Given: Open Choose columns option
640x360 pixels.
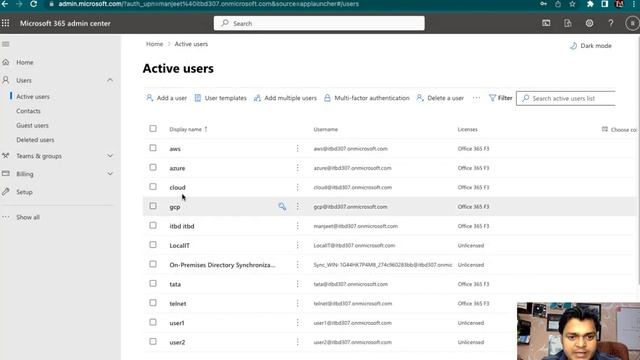Looking at the screenshot, I should [x=619, y=129].
